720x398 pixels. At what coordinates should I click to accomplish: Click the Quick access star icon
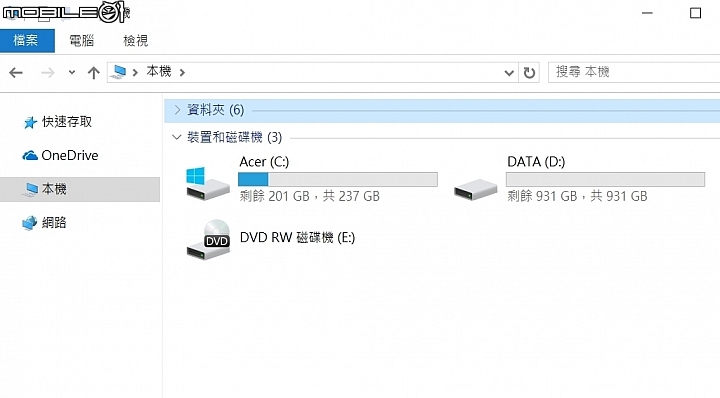pyautogui.click(x=30, y=122)
